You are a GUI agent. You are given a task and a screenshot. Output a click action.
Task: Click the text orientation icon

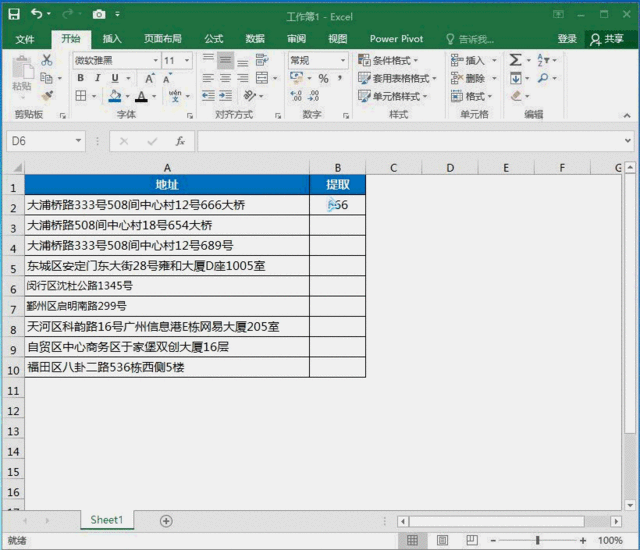tap(249, 96)
